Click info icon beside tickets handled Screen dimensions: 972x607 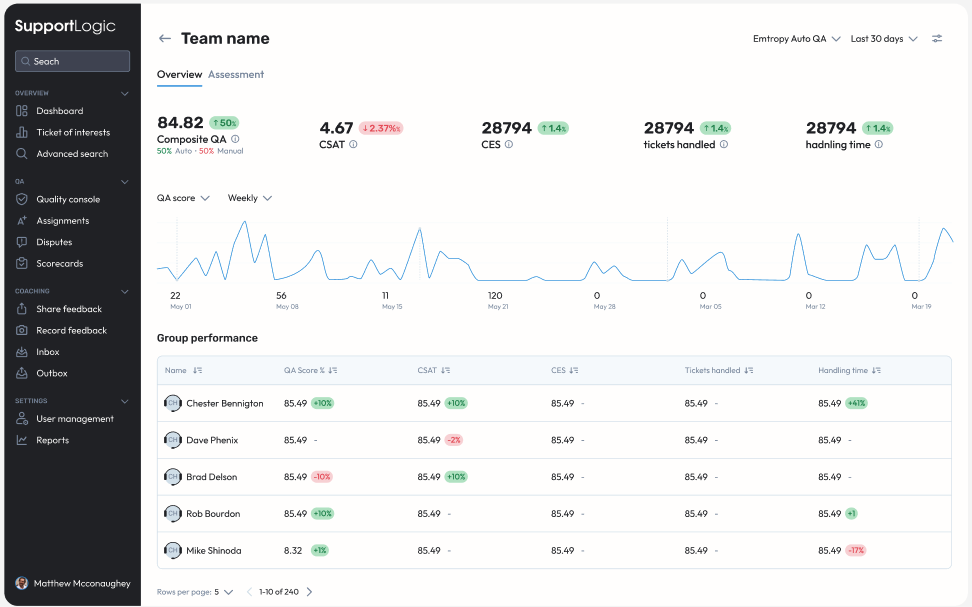coord(723,144)
